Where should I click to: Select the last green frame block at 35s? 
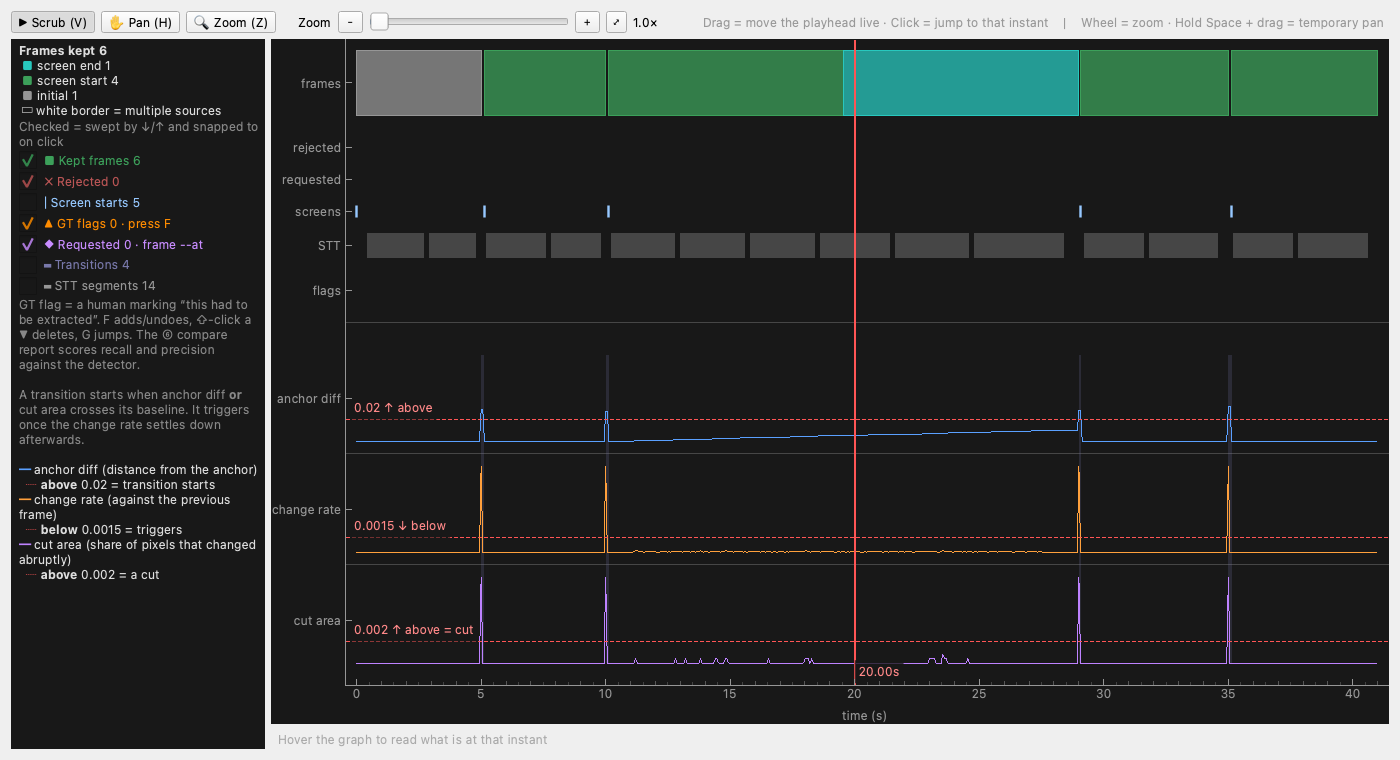pyautogui.click(x=1304, y=83)
